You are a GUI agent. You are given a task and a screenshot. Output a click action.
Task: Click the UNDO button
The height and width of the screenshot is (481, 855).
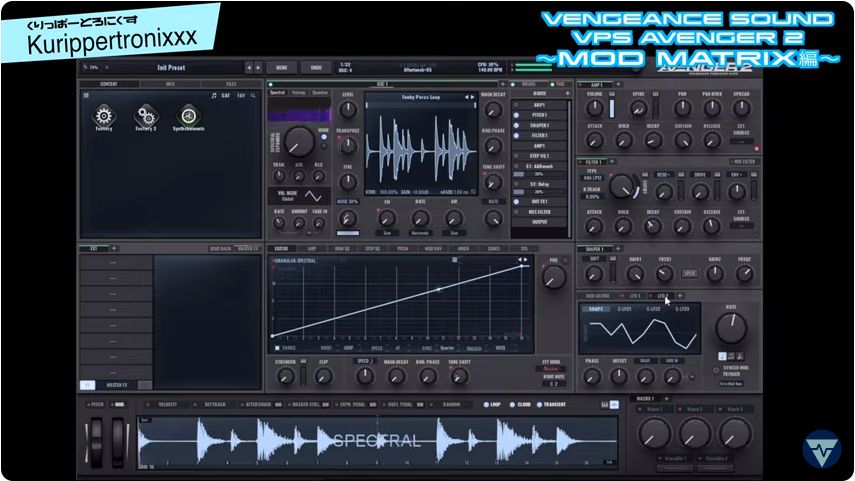(316, 68)
